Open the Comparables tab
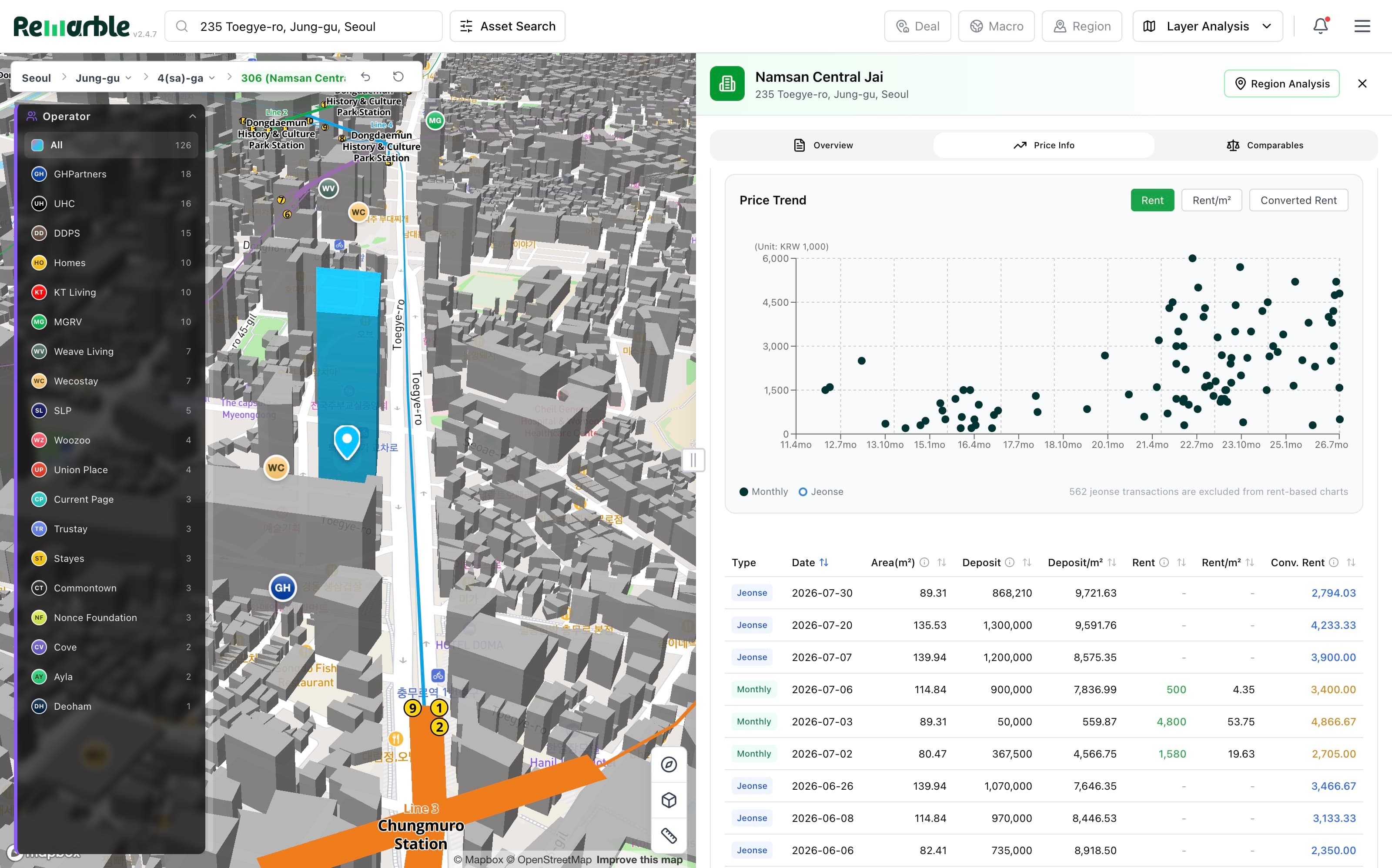1392x868 pixels. coord(1265,145)
